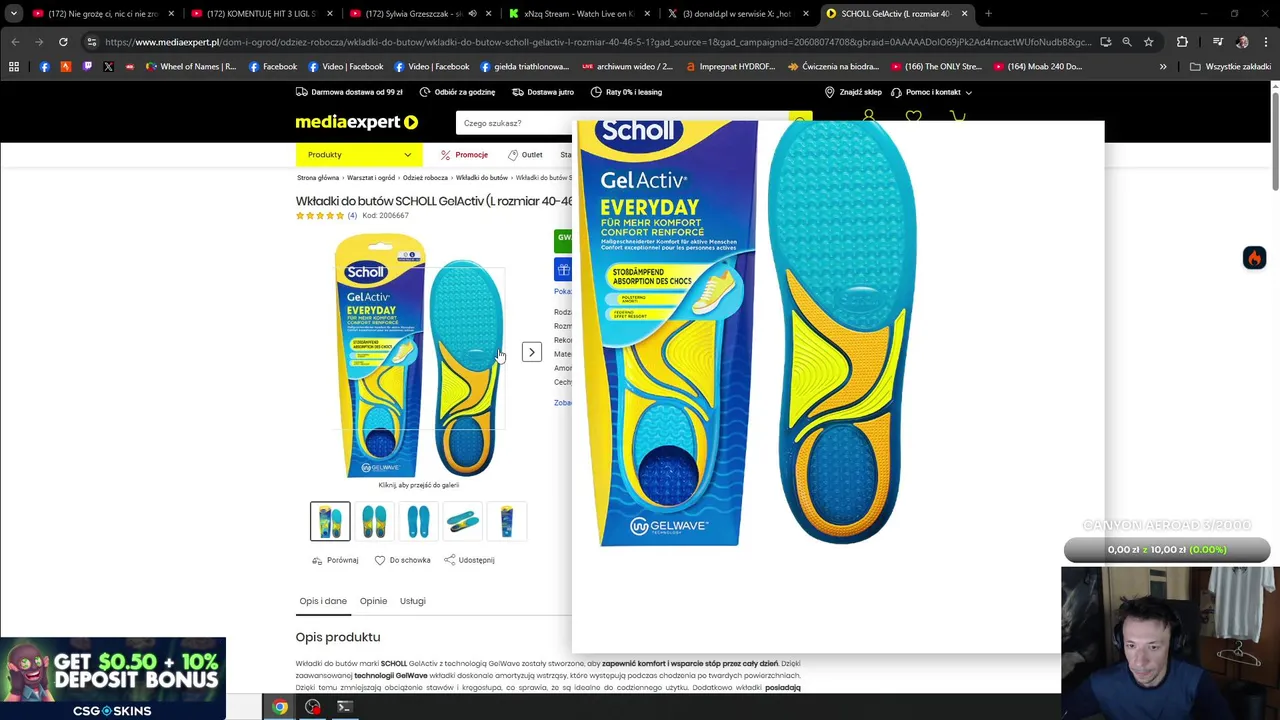Viewport: 1280px width, 720px height.
Task: Switch to the Usługi tab
Action: click(413, 601)
